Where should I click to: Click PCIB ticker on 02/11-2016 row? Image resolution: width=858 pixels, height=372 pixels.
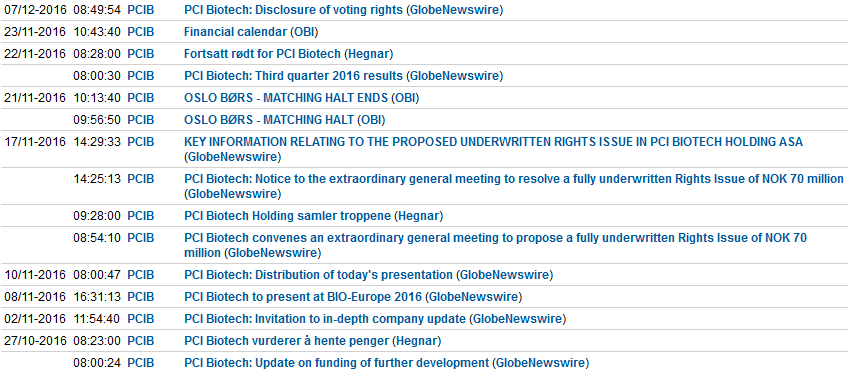[141, 318]
